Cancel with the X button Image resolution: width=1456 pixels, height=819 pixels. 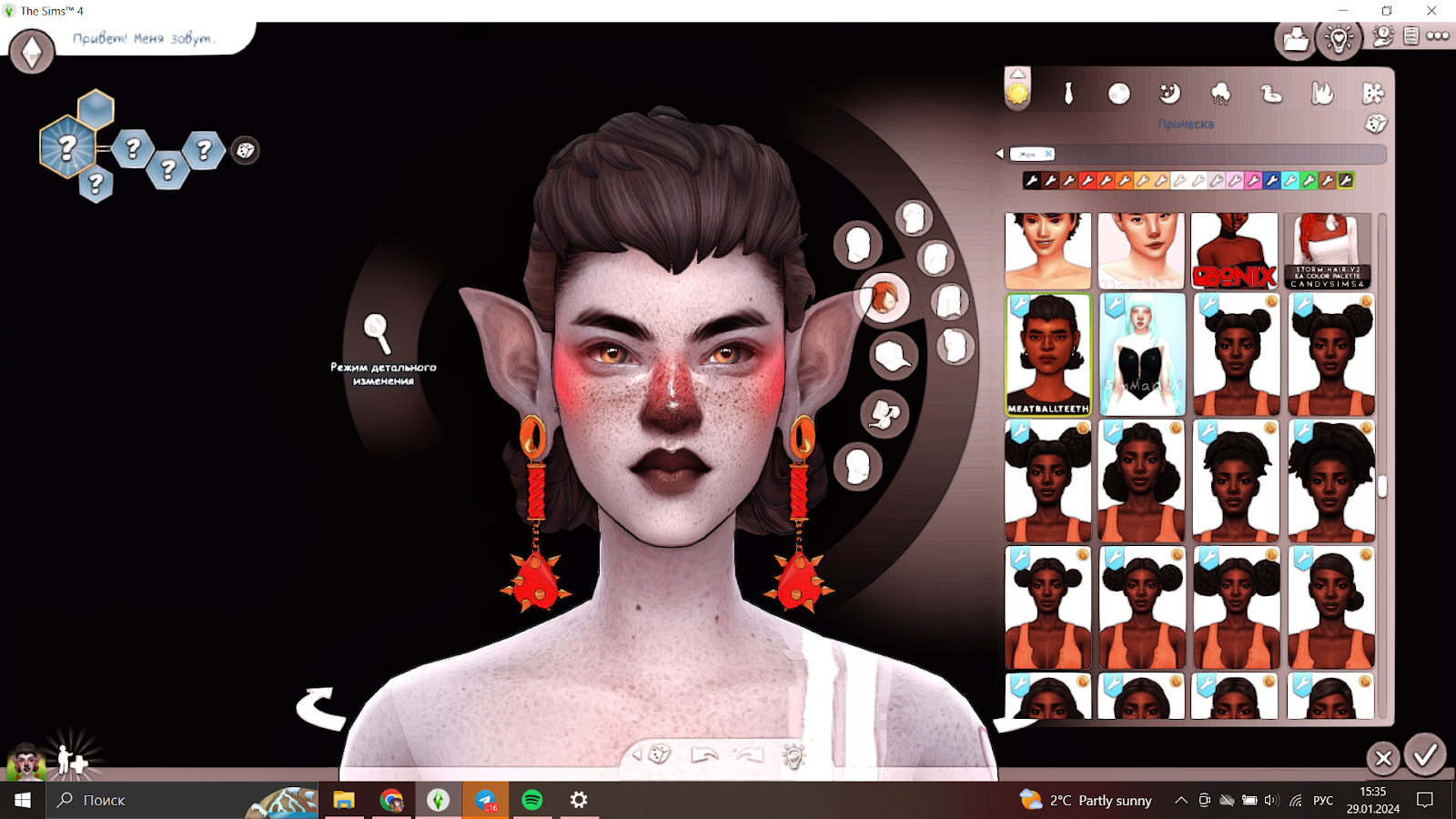(1383, 757)
